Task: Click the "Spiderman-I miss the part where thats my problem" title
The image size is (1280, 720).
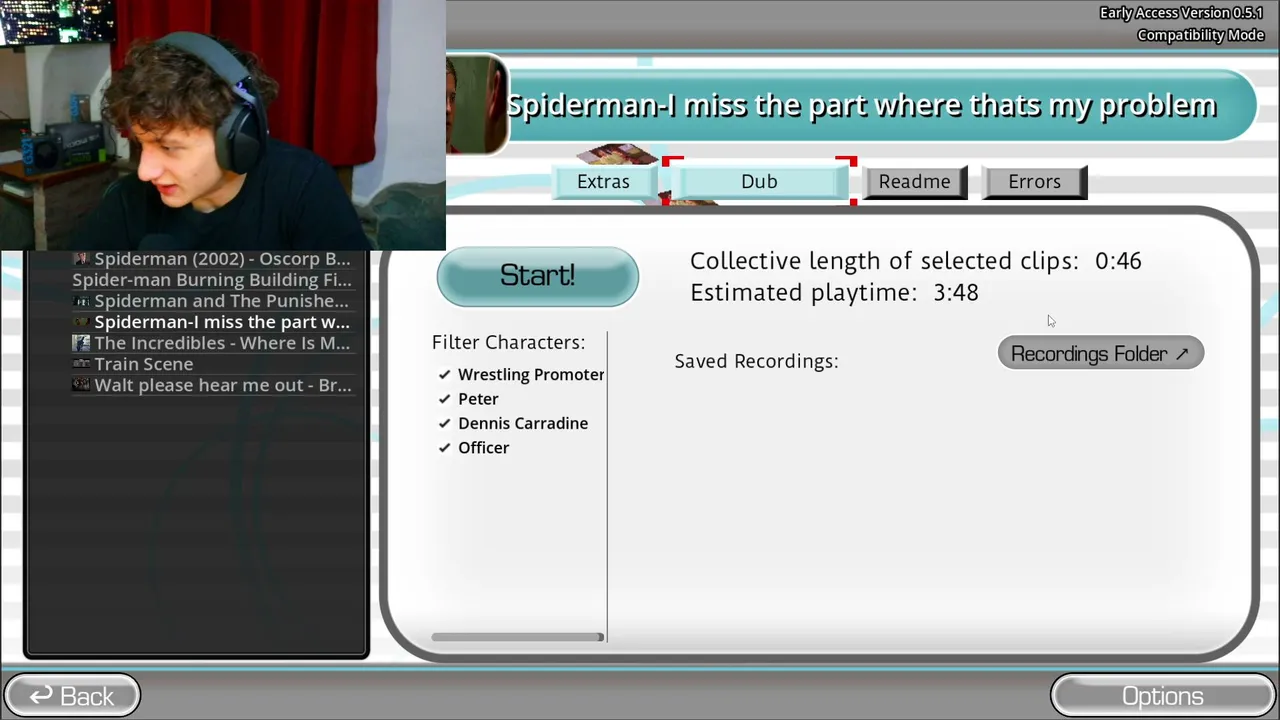Action: coord(862,106)
